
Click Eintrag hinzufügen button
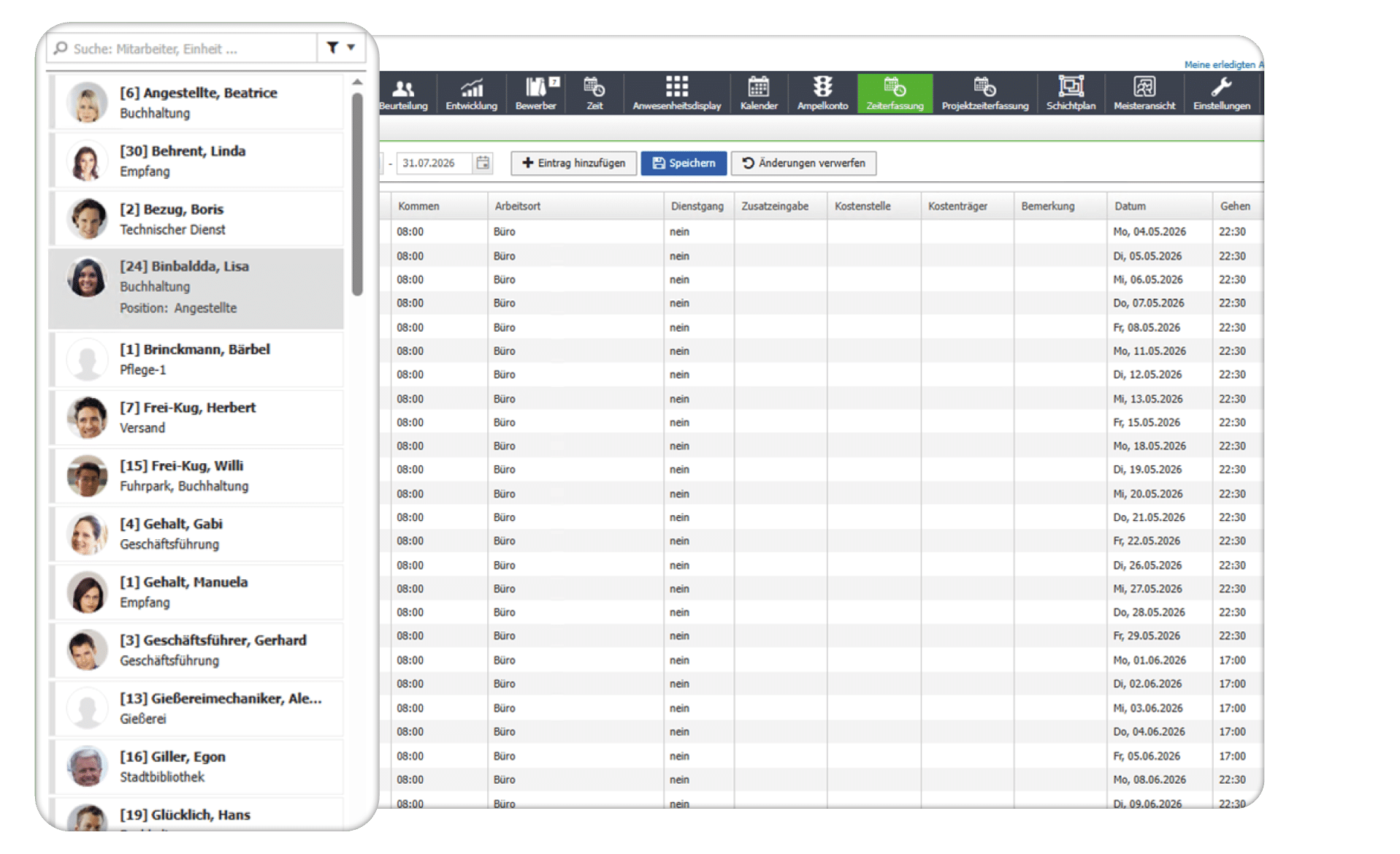click(x=574, y=163)
